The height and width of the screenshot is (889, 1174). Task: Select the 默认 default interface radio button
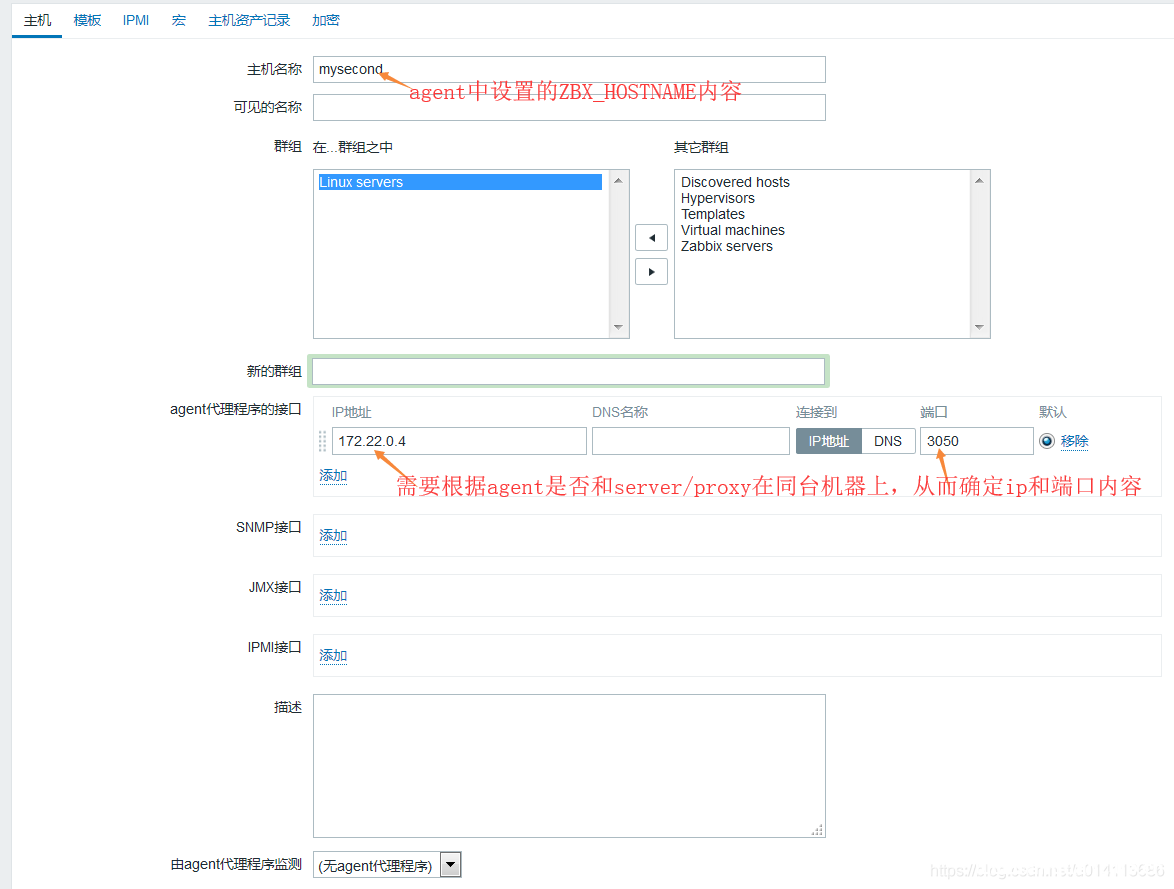click(1047, 440)
